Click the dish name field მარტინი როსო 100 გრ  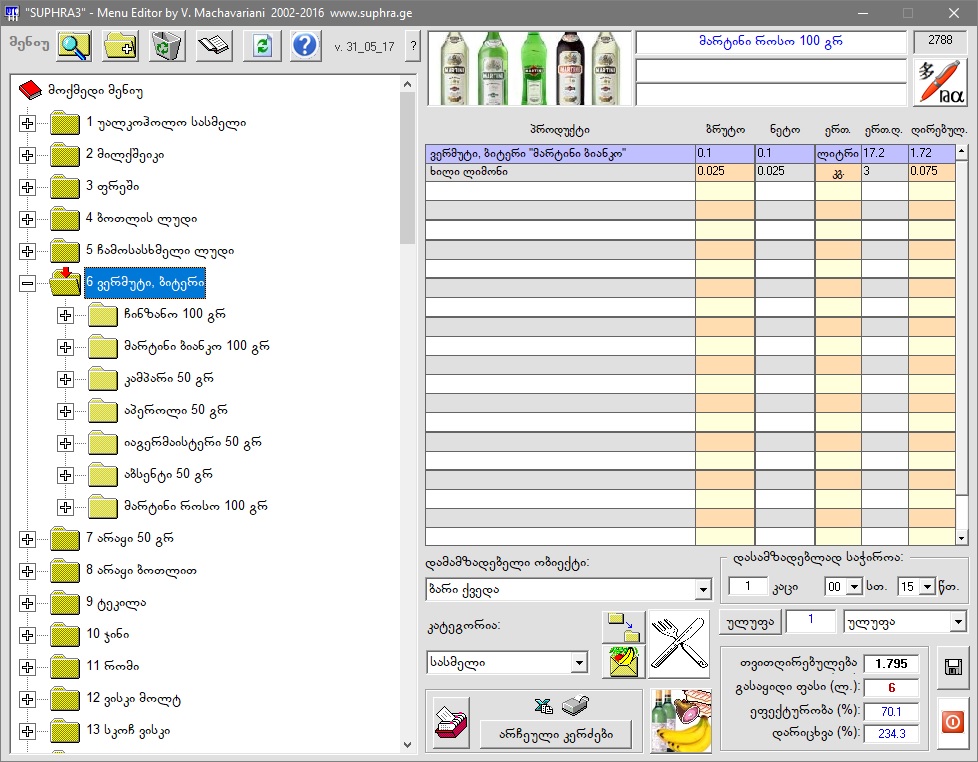[770, 42]
